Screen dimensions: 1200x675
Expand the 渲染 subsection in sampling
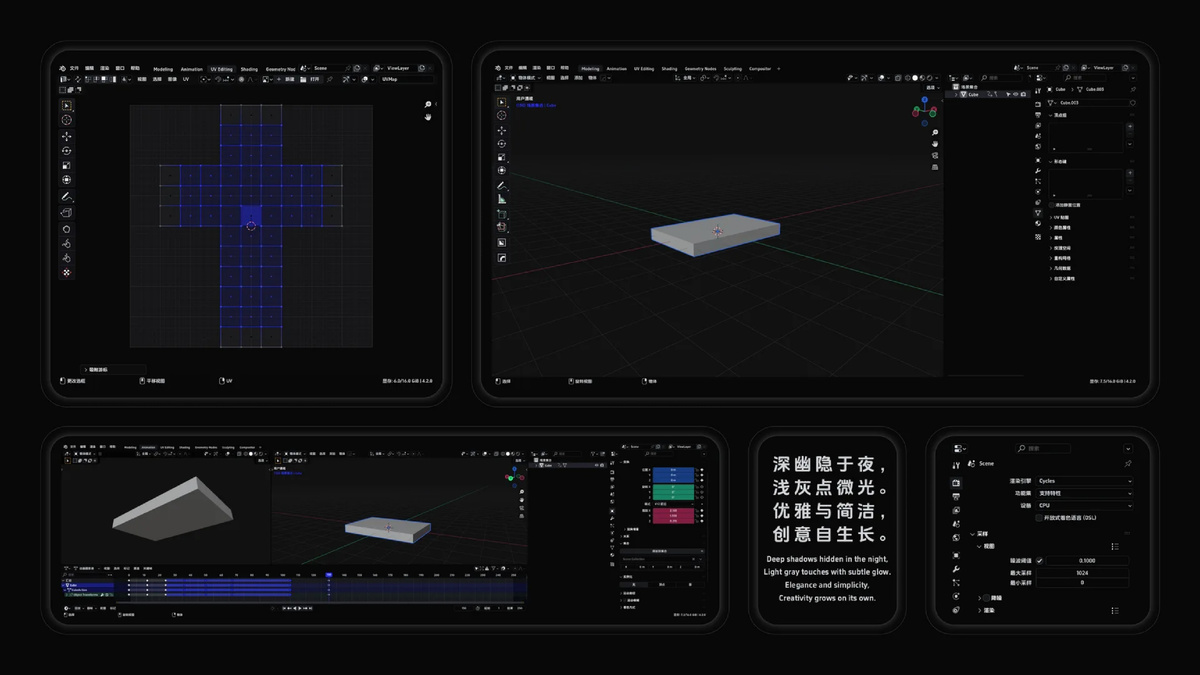click(979, 610)
